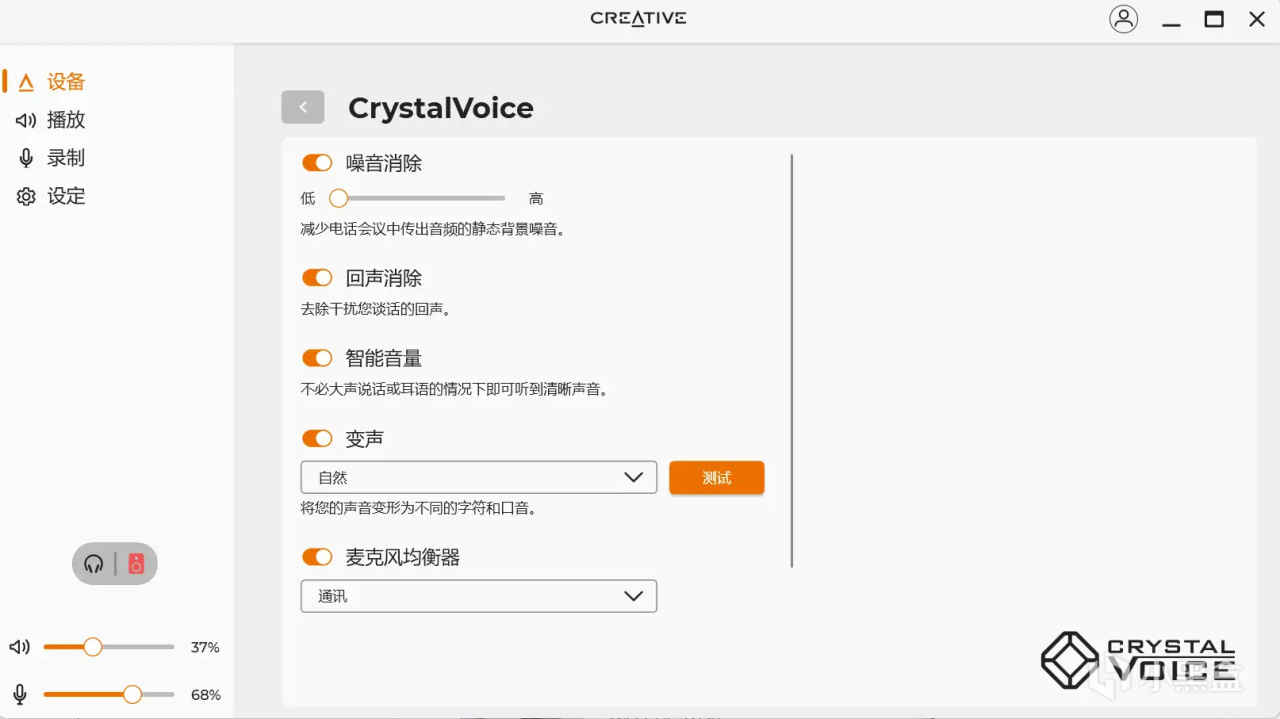Click the CrystalVoice logo
Screen dimensions: 1280x719
click(1137, 660)
